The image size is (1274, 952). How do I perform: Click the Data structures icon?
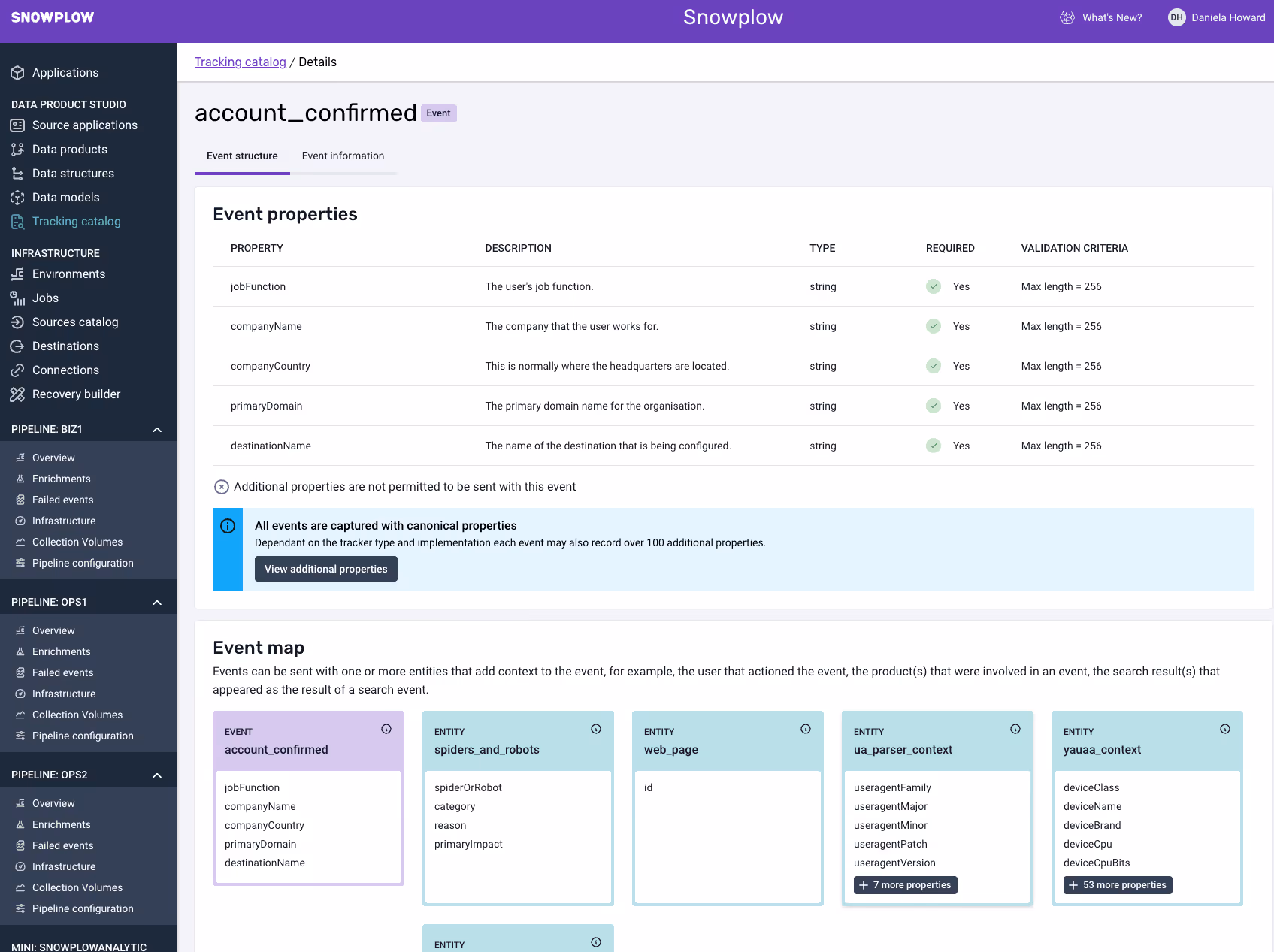coord(17,174)
